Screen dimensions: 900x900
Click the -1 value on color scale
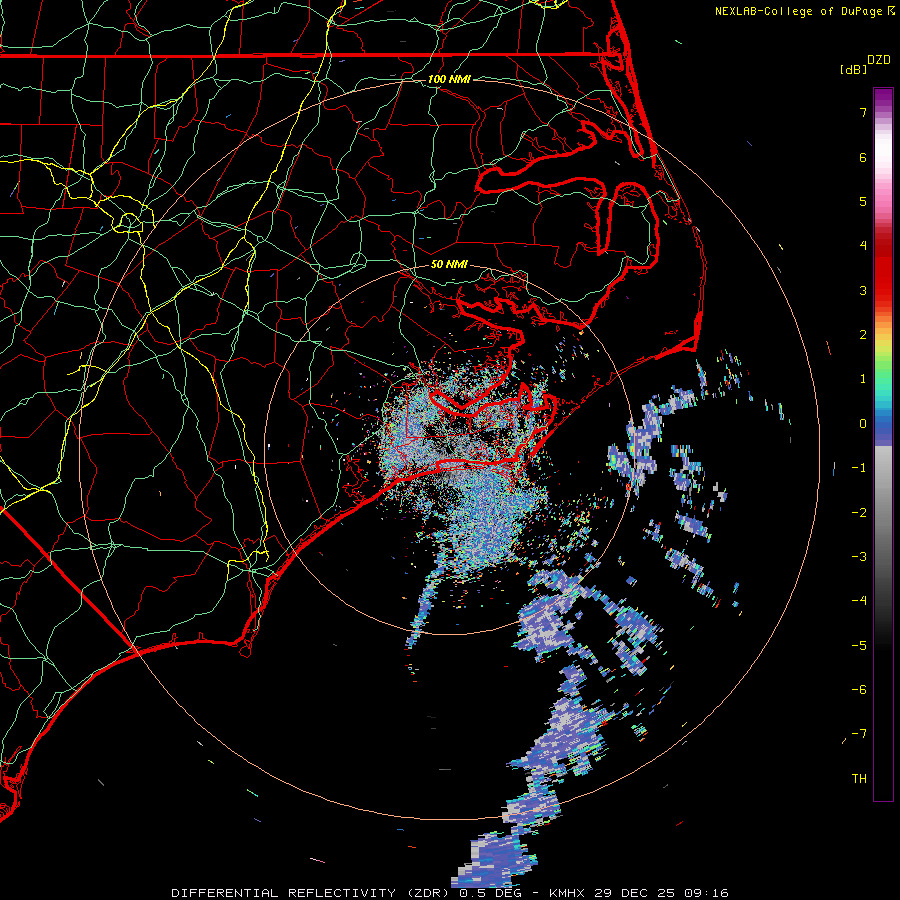[859, 468]
